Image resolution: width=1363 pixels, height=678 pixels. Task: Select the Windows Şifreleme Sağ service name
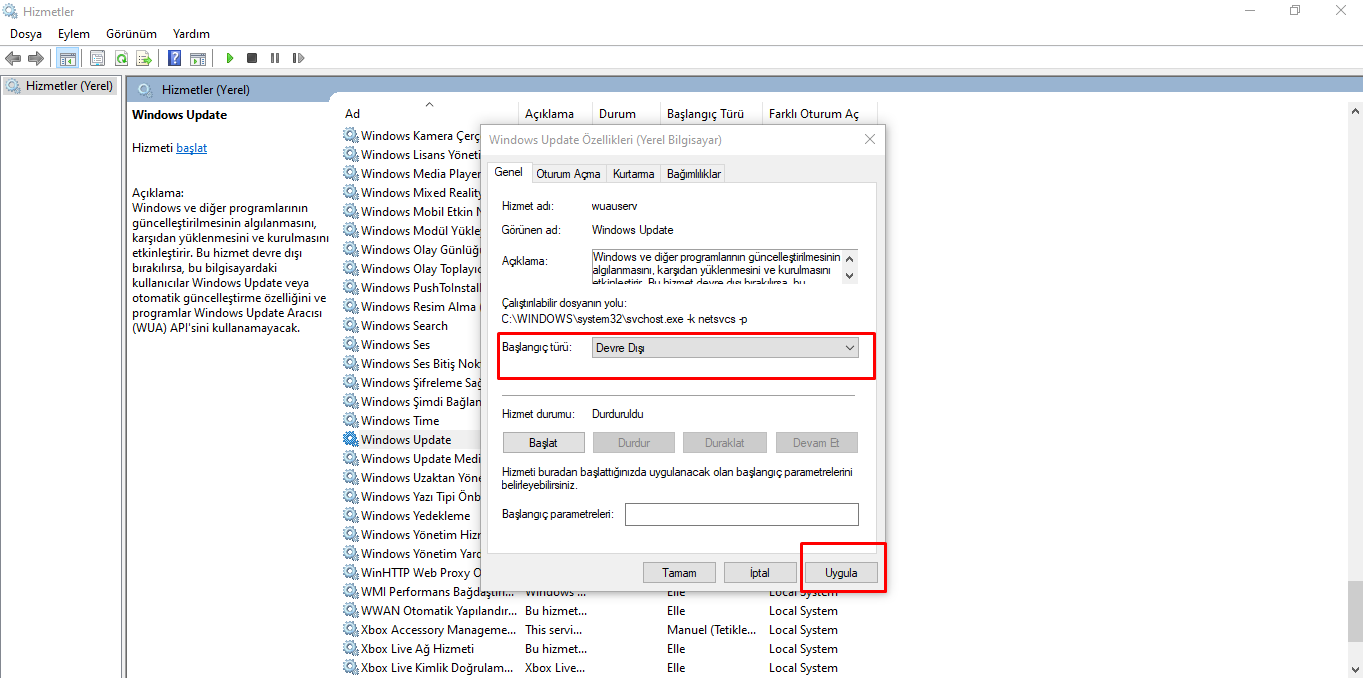coord(420,382)
